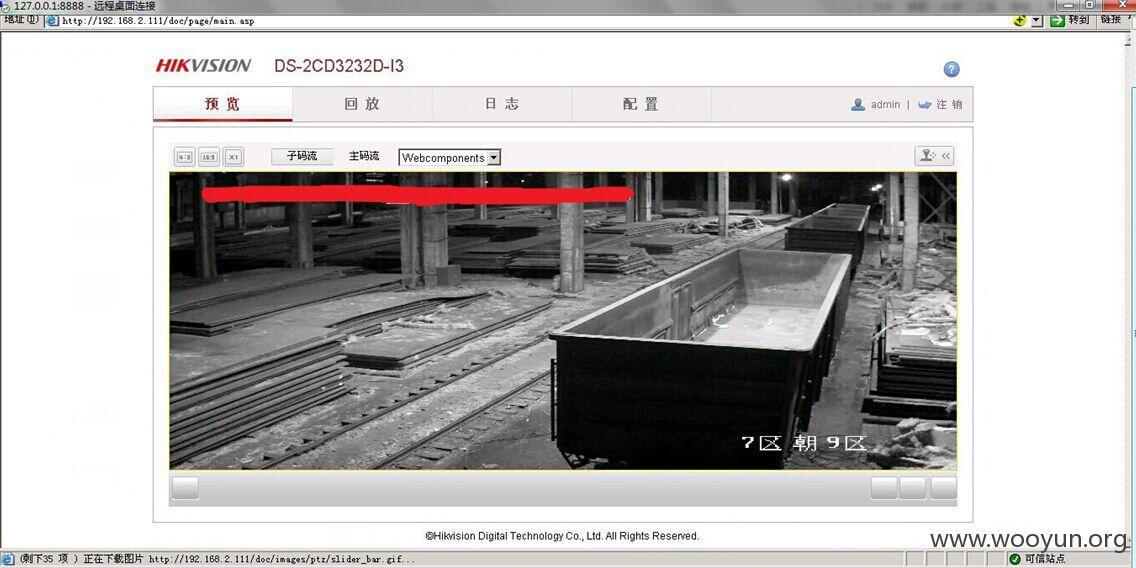Click the status bar download progress text
Viewport: 1136px width, 568px height.
coord(217,559)
